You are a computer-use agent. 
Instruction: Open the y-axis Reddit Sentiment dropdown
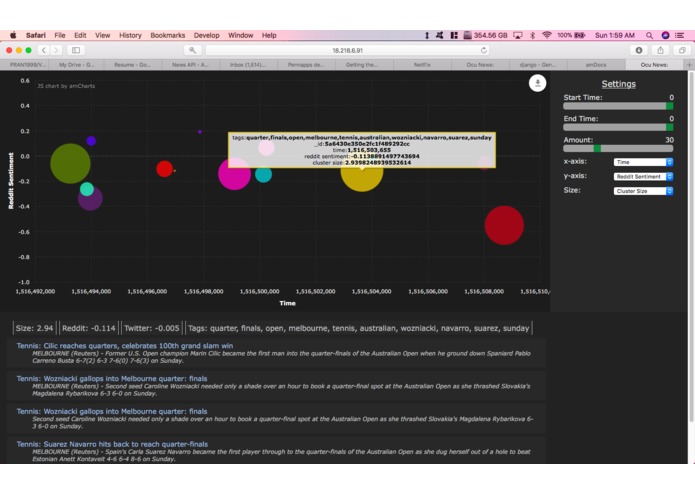(x=643, y=176)
